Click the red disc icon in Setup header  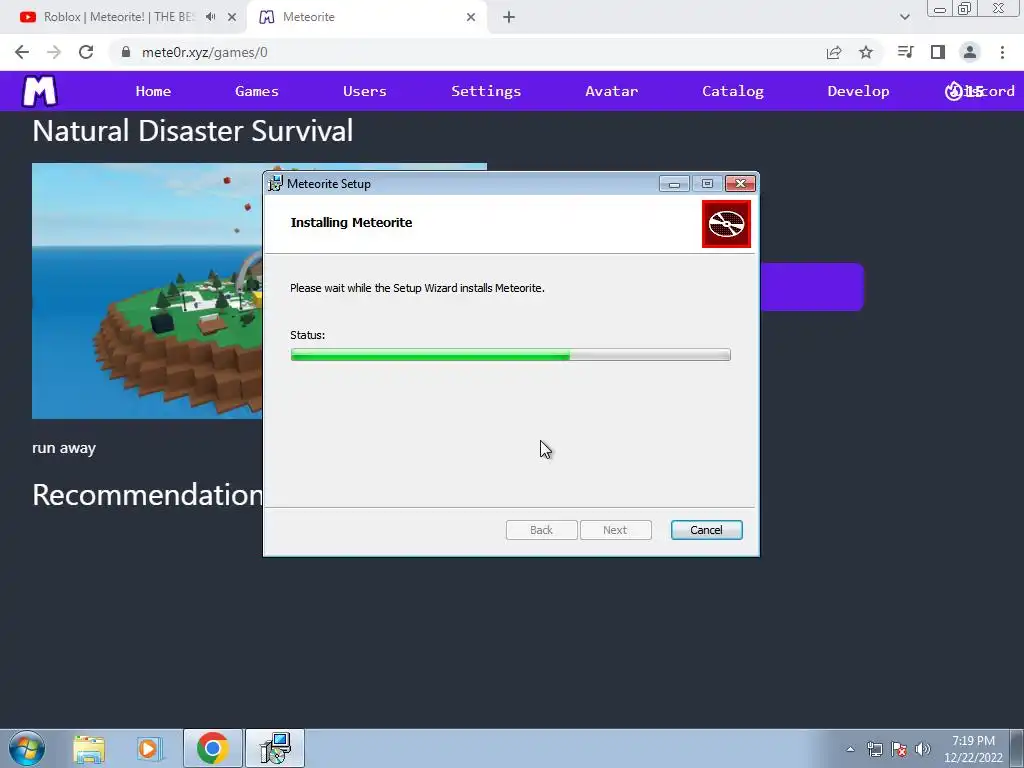pyautogui.click(x=726, y=224)
